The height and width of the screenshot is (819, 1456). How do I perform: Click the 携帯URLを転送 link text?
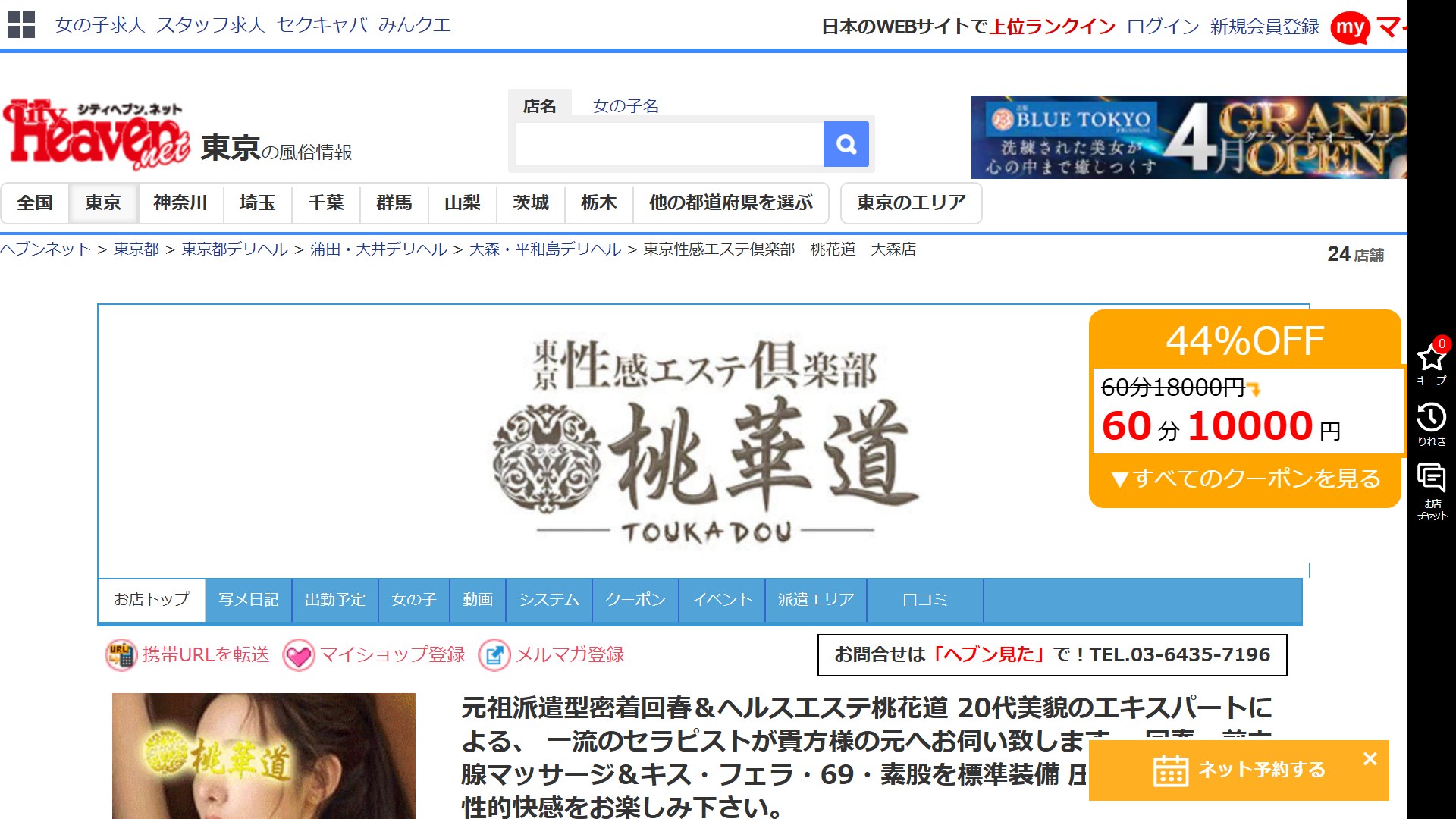[x=206, y=655]
